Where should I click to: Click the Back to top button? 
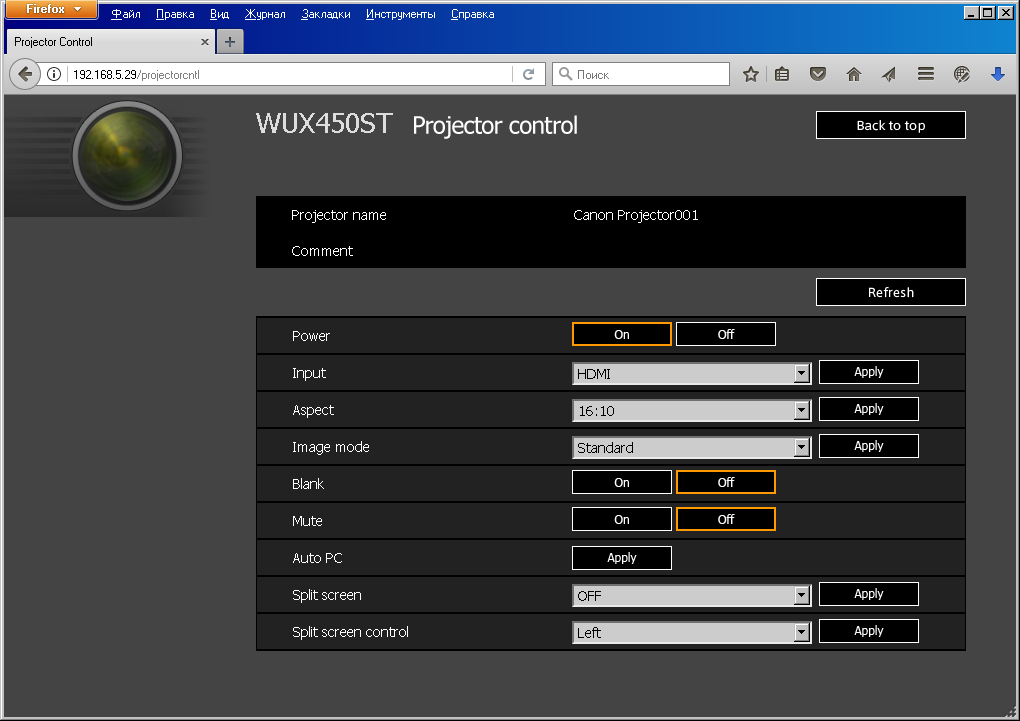click(x=891, y=125)
